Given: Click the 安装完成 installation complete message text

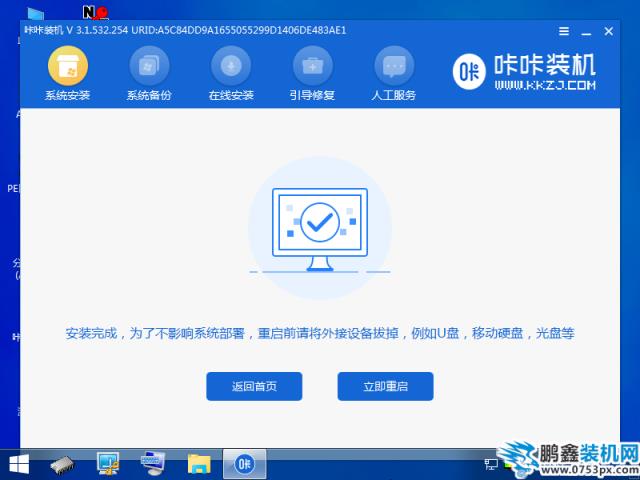Looking at the screenshot, I should point(320,333).
